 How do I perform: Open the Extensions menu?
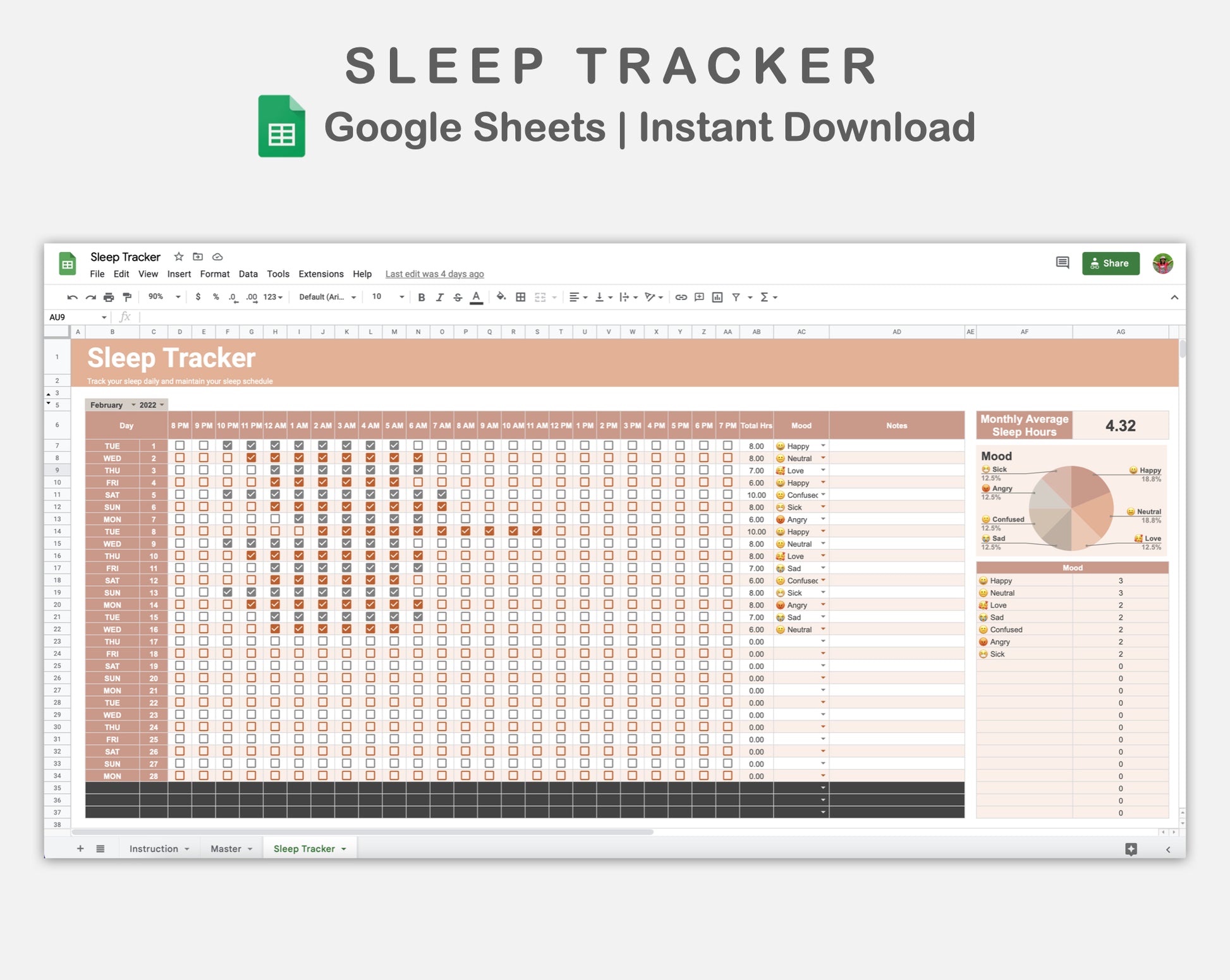click(321, 274)
